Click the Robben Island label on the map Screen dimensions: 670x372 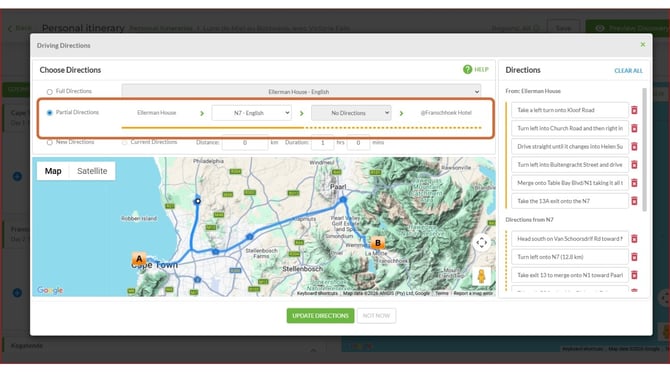[139, 218]
